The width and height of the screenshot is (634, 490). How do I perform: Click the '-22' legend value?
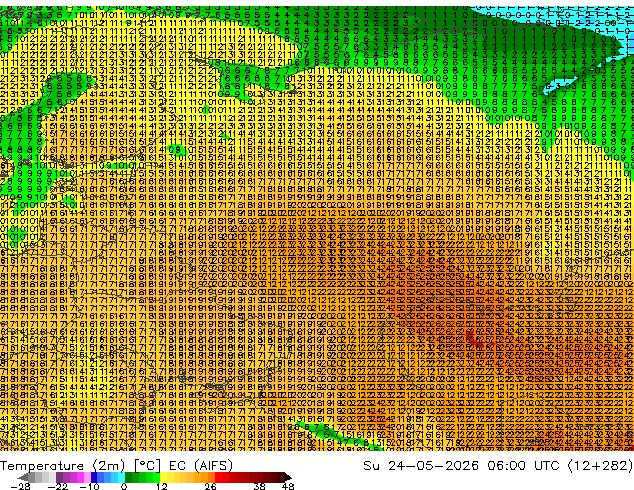(x=57, y=486)
